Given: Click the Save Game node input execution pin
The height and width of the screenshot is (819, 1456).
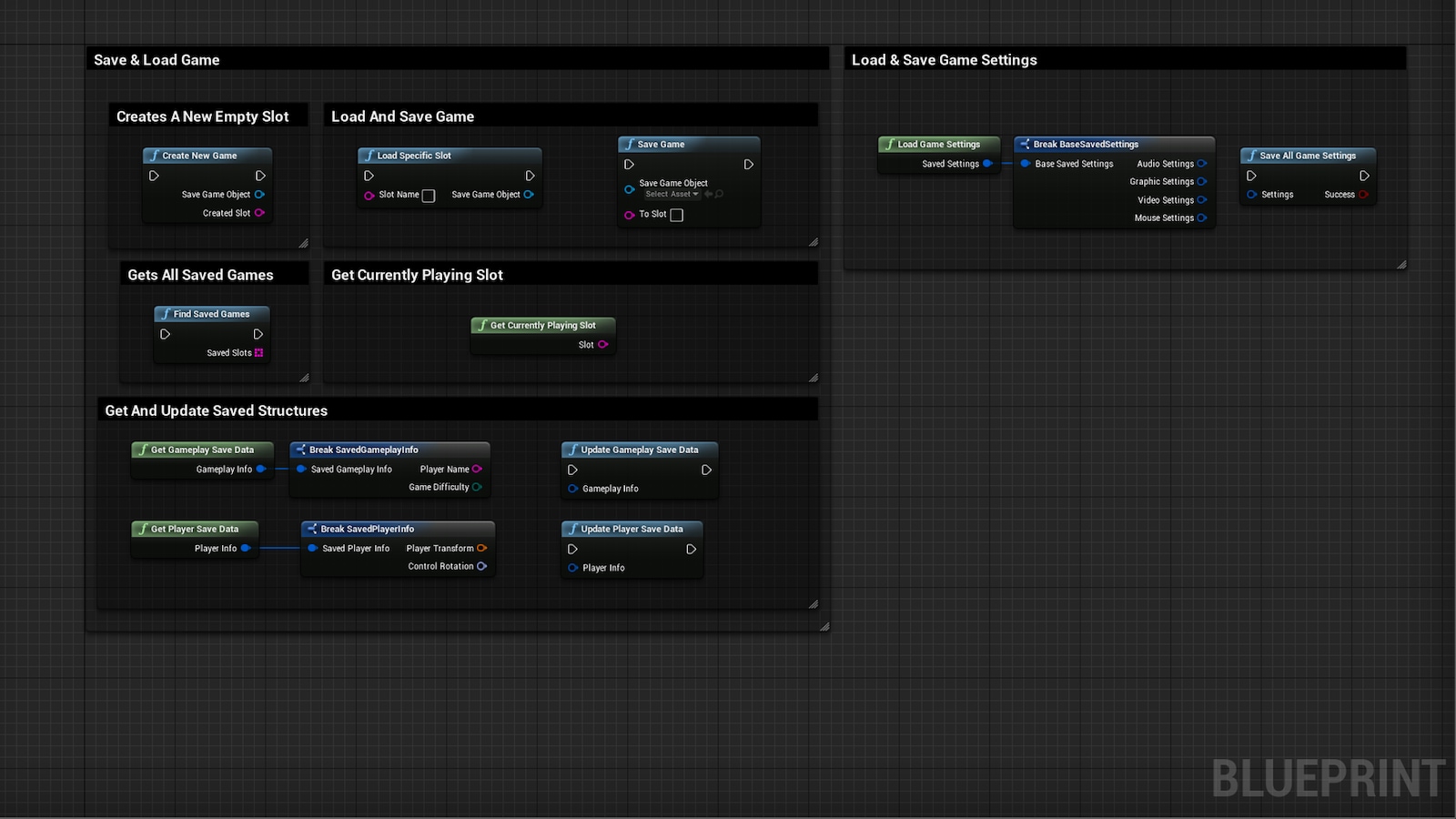Looking at the screenshot, I should (x=629, y=165).
